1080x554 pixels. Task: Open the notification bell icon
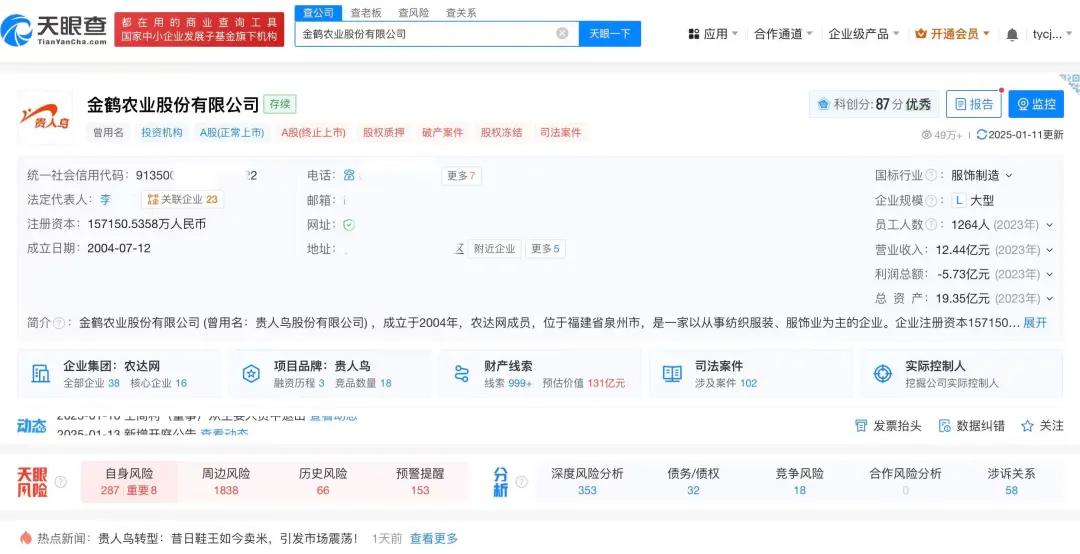point(1012,34)
